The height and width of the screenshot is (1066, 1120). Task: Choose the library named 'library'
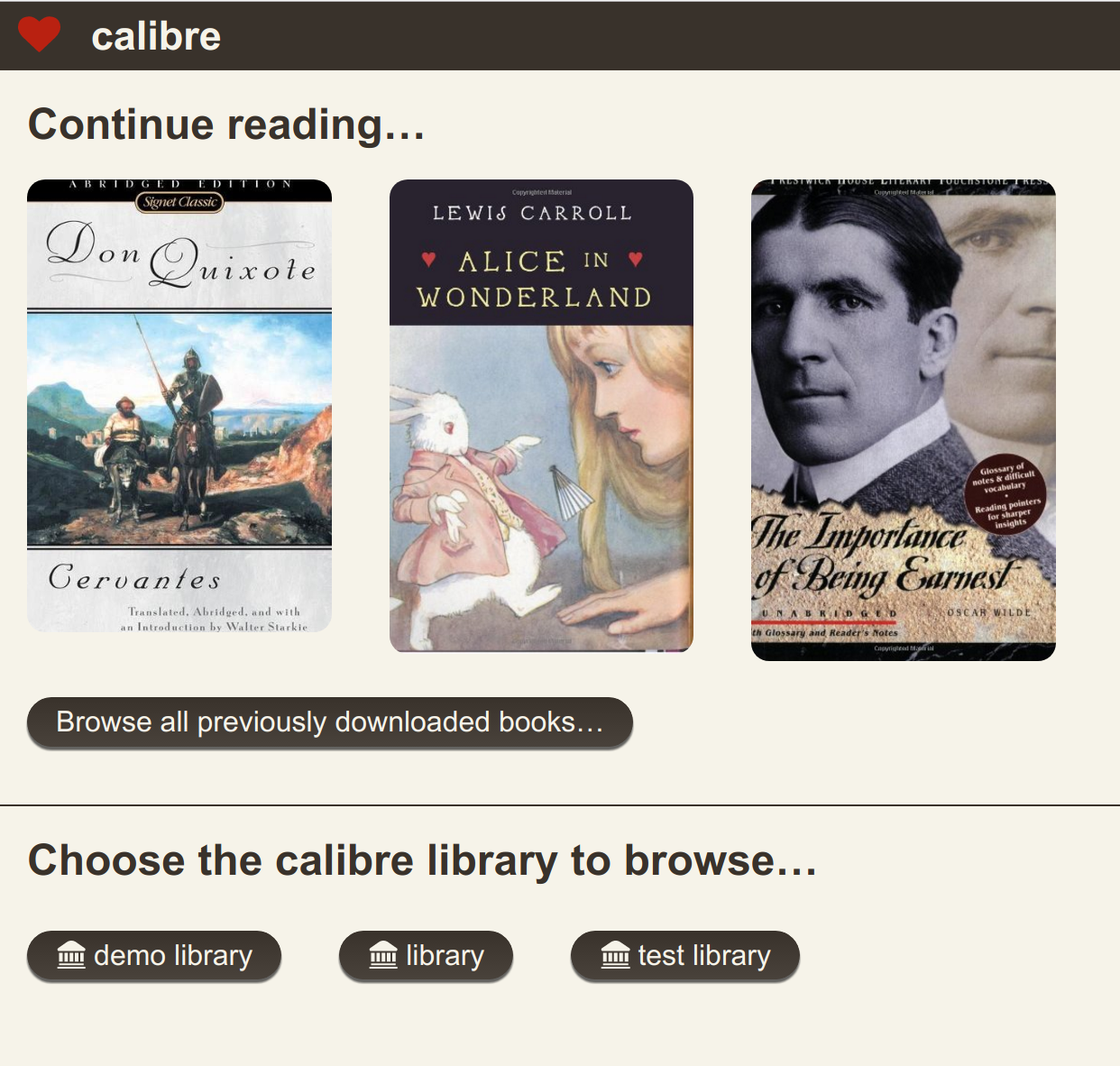click(x=426, y=956)
